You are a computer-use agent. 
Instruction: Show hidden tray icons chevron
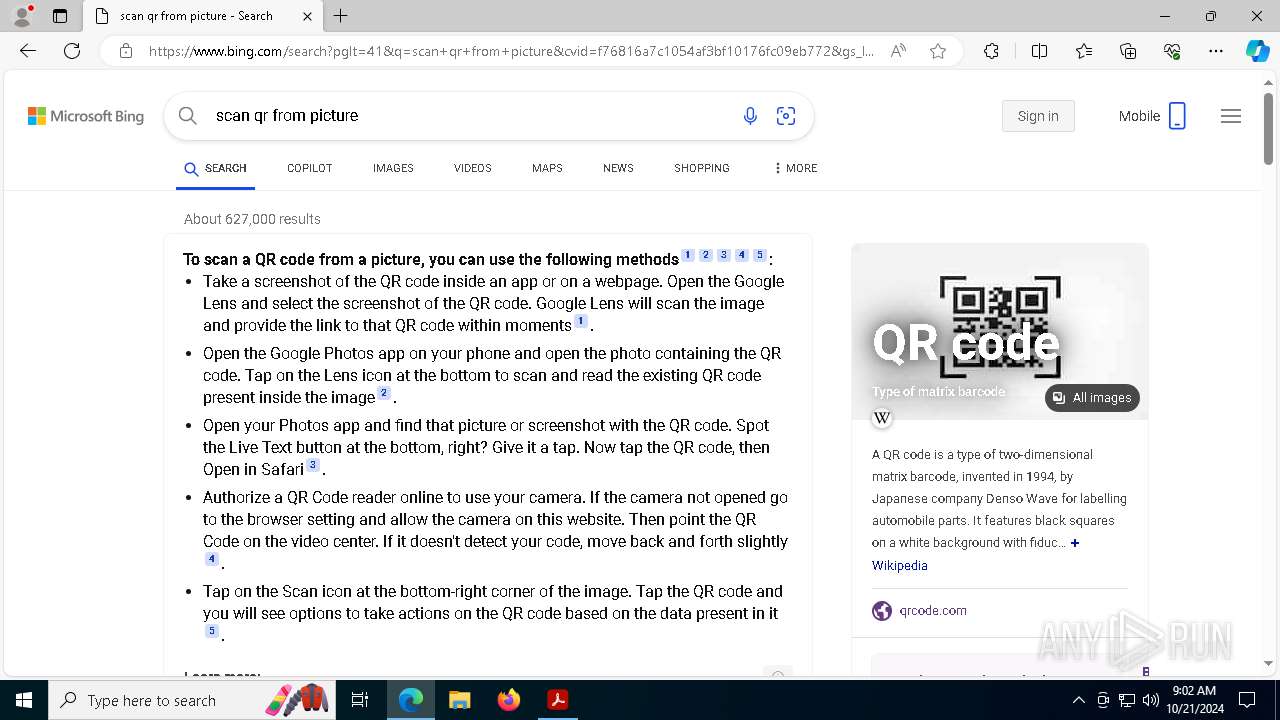tap(1078, 700)
